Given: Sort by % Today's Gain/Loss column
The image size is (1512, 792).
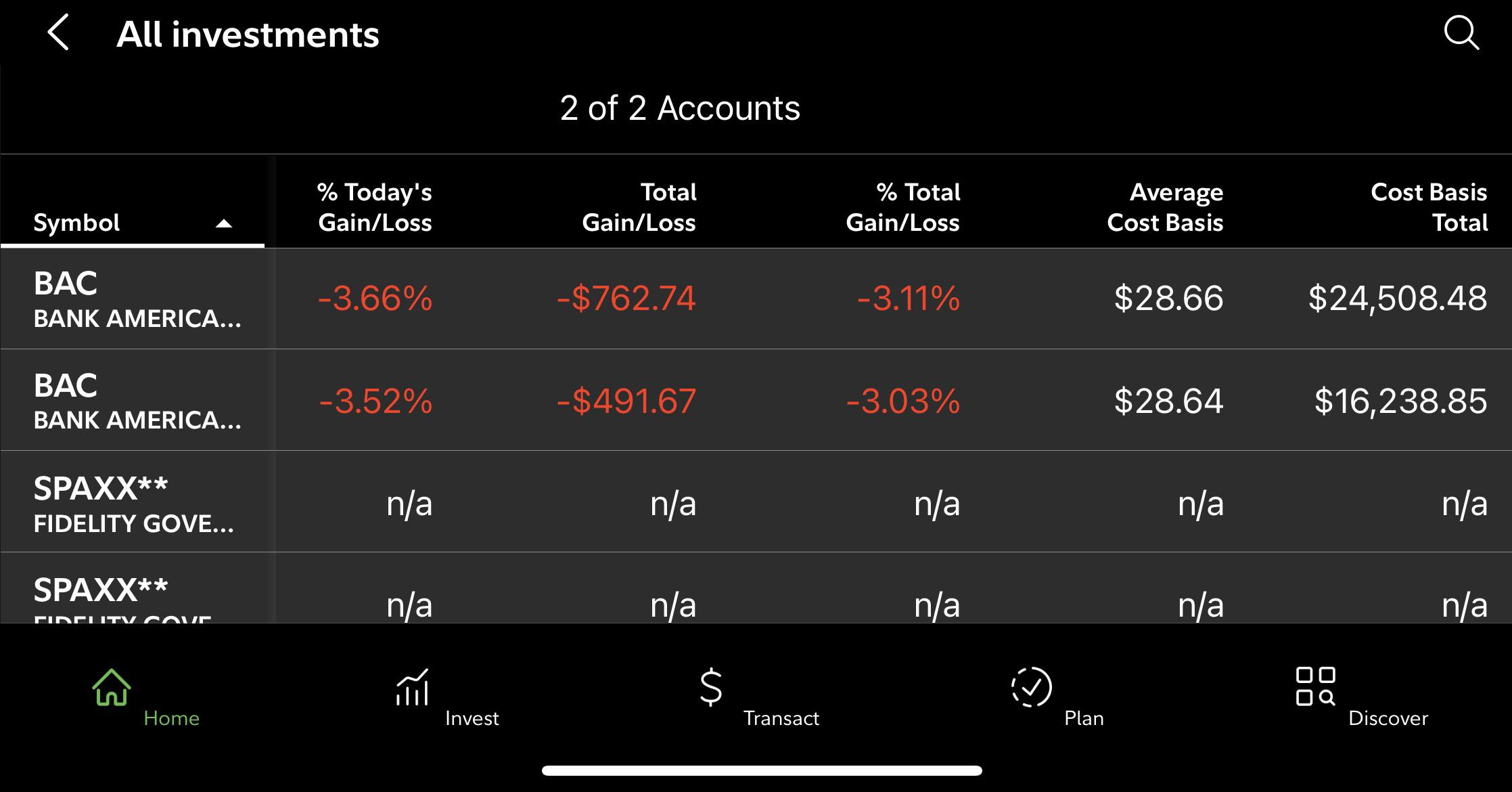Looking at the screenshot, I should click(375, 207).
